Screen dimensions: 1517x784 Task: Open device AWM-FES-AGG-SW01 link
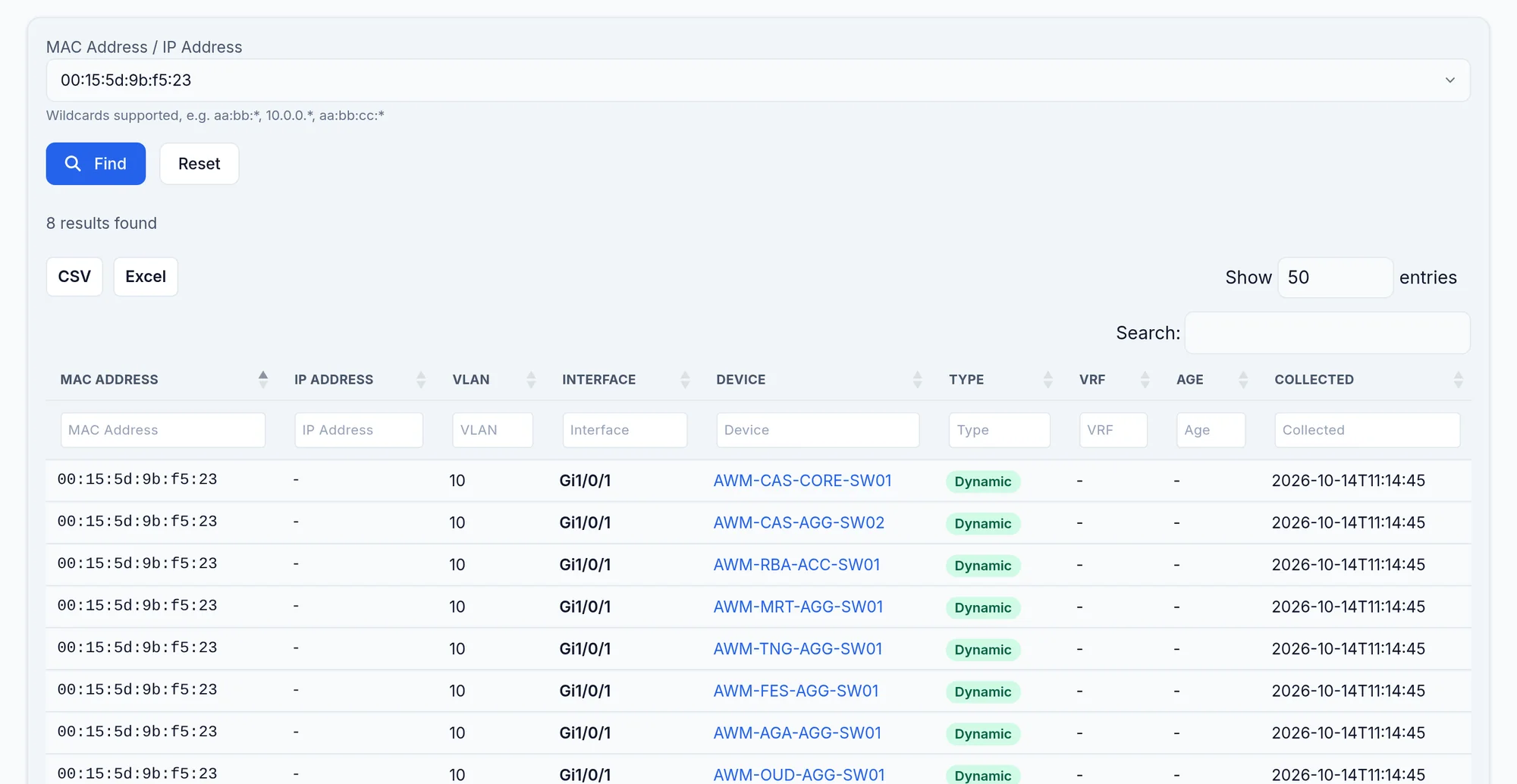pyautogui.click(x=796, y=691)
